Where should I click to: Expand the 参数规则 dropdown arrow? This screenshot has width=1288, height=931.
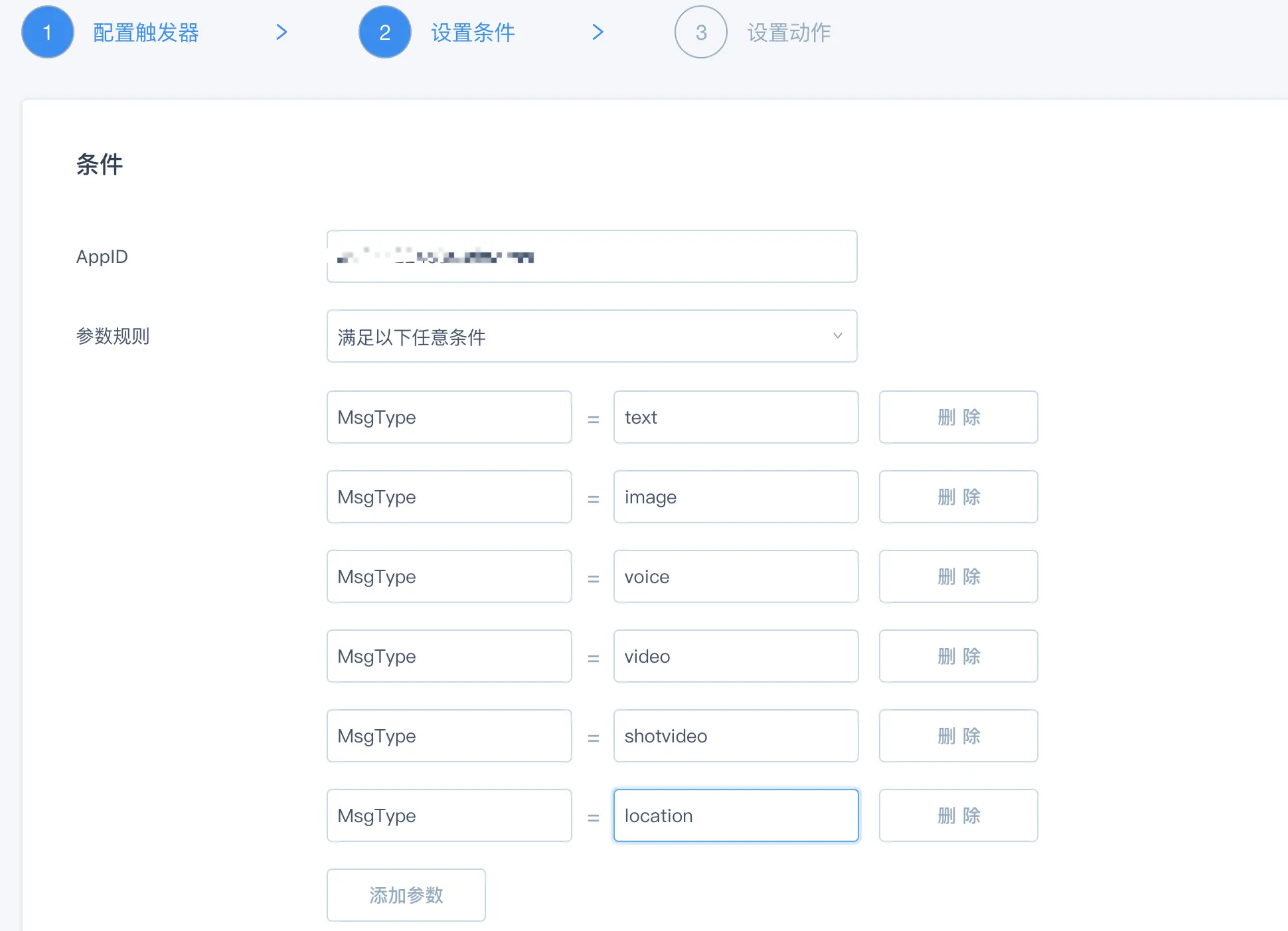point(837,336)
